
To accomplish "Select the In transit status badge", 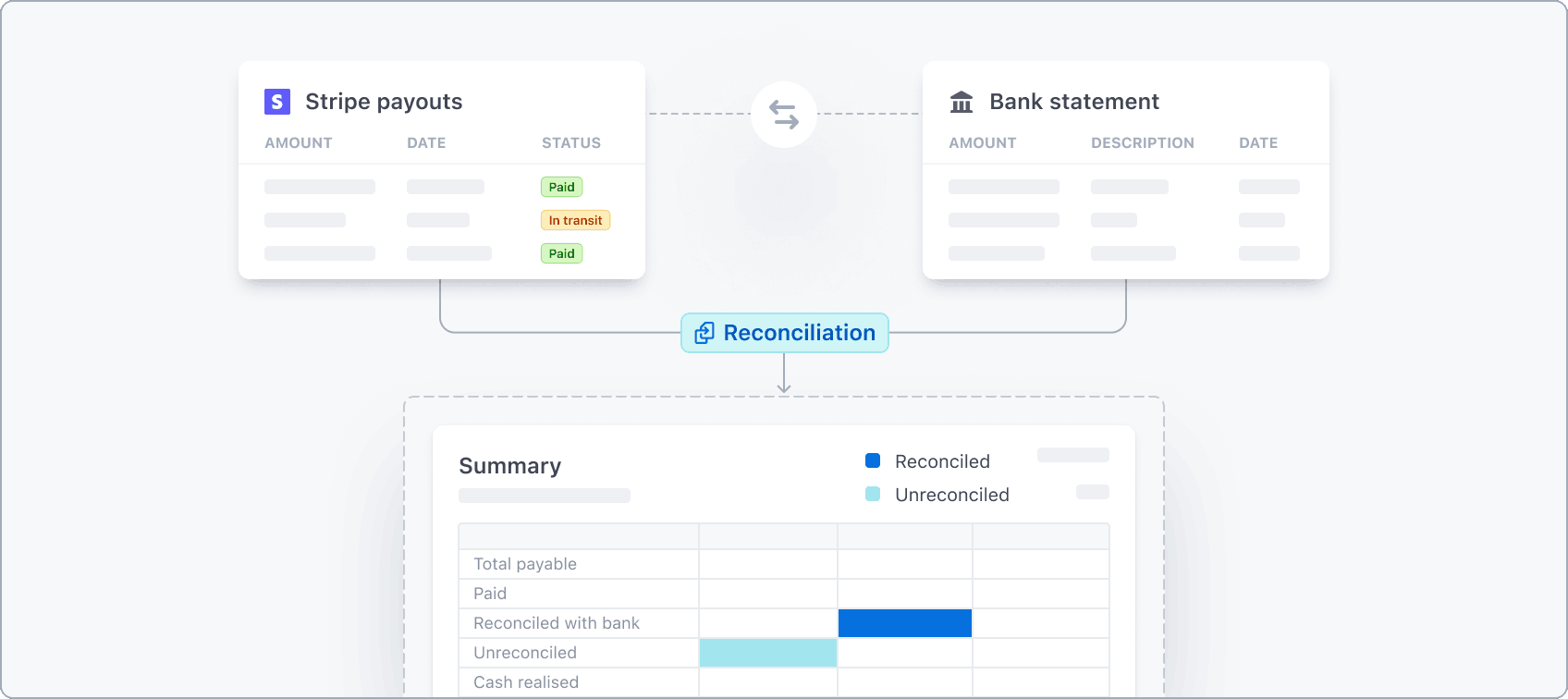I will 575,220.
